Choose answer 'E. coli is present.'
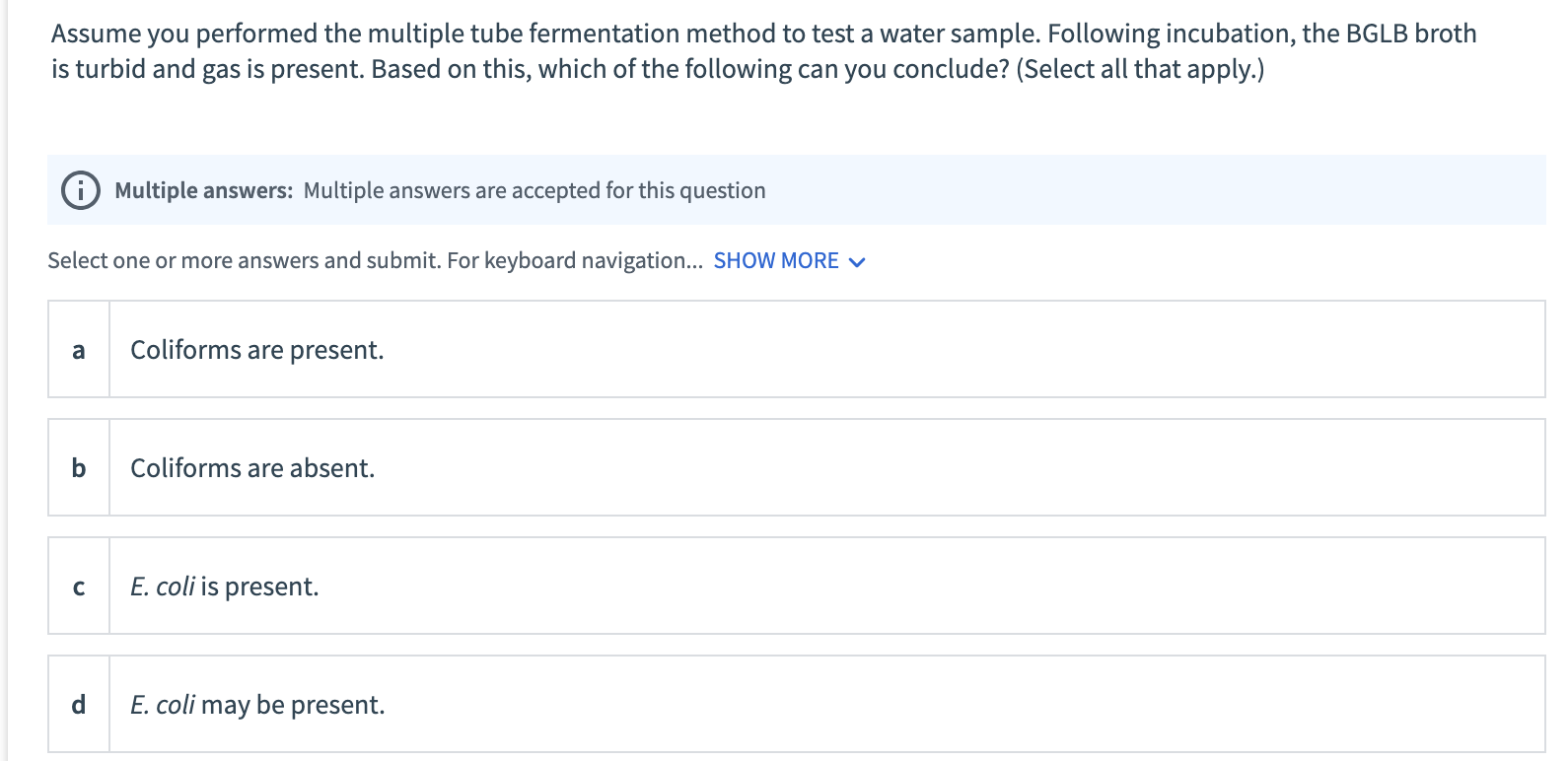The width and height of the screenshot is (1568, 761). pyautogui.click(x=225, y=587)
